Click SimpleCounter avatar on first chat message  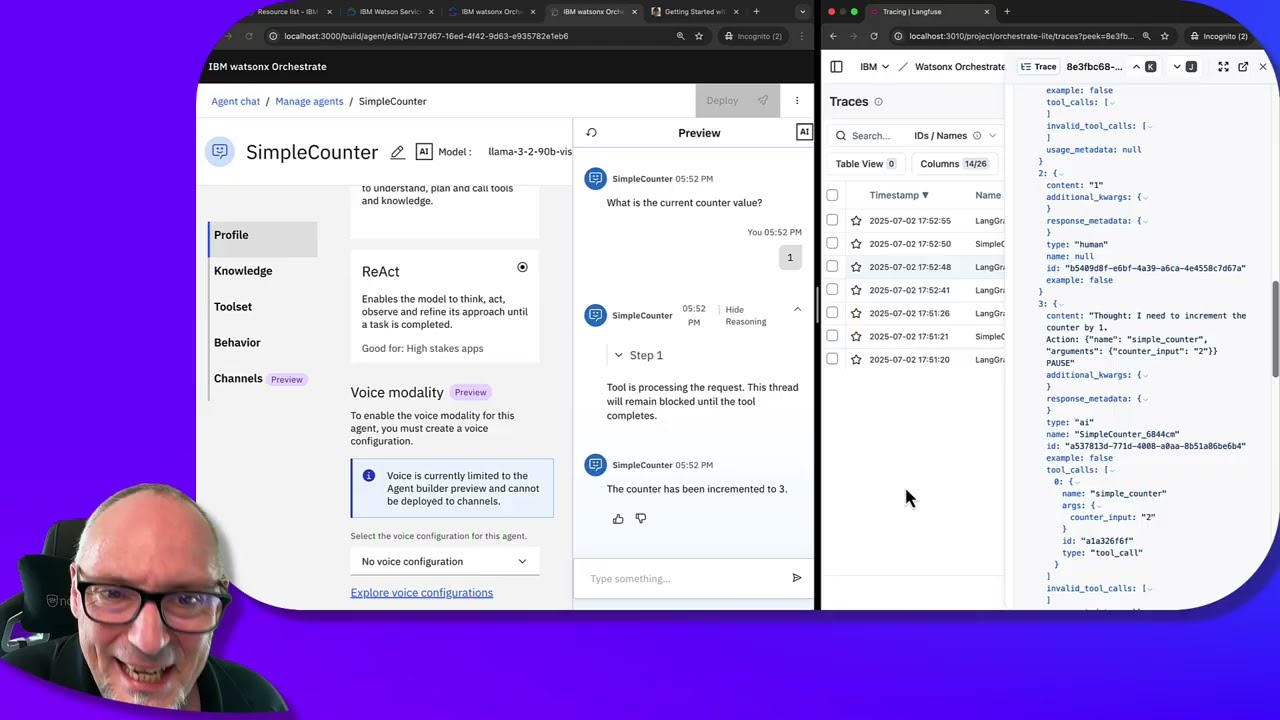tap(595, 179)
